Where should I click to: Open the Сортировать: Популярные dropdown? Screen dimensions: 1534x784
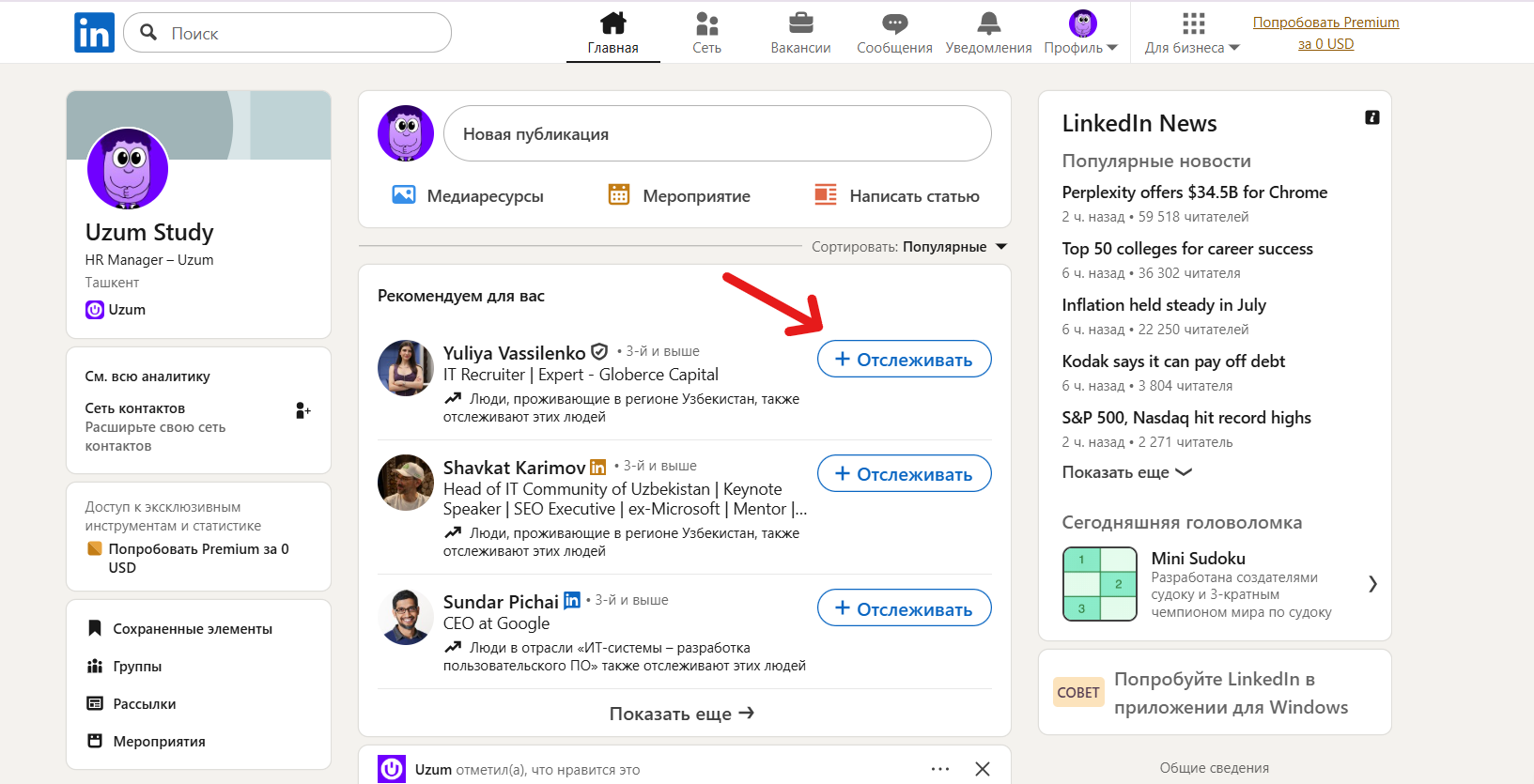click(x=909, y=247)
